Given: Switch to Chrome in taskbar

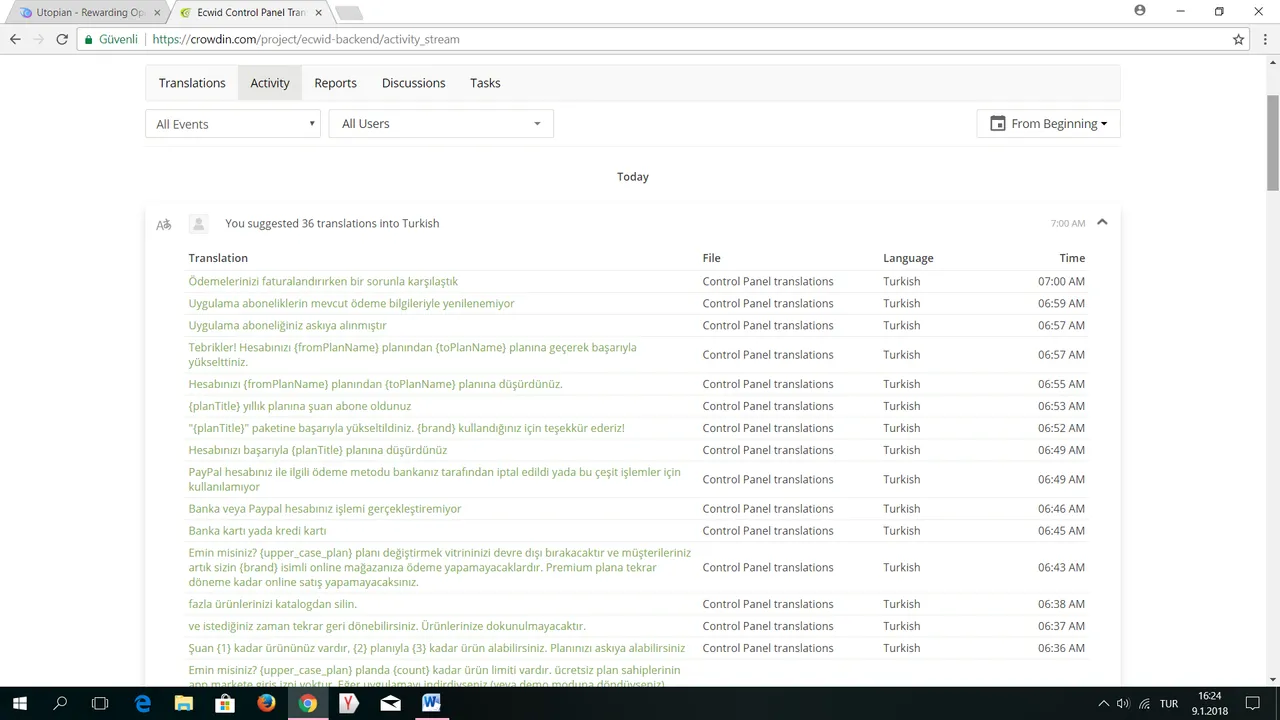Looking at the screenshot, I should [307, 704].
